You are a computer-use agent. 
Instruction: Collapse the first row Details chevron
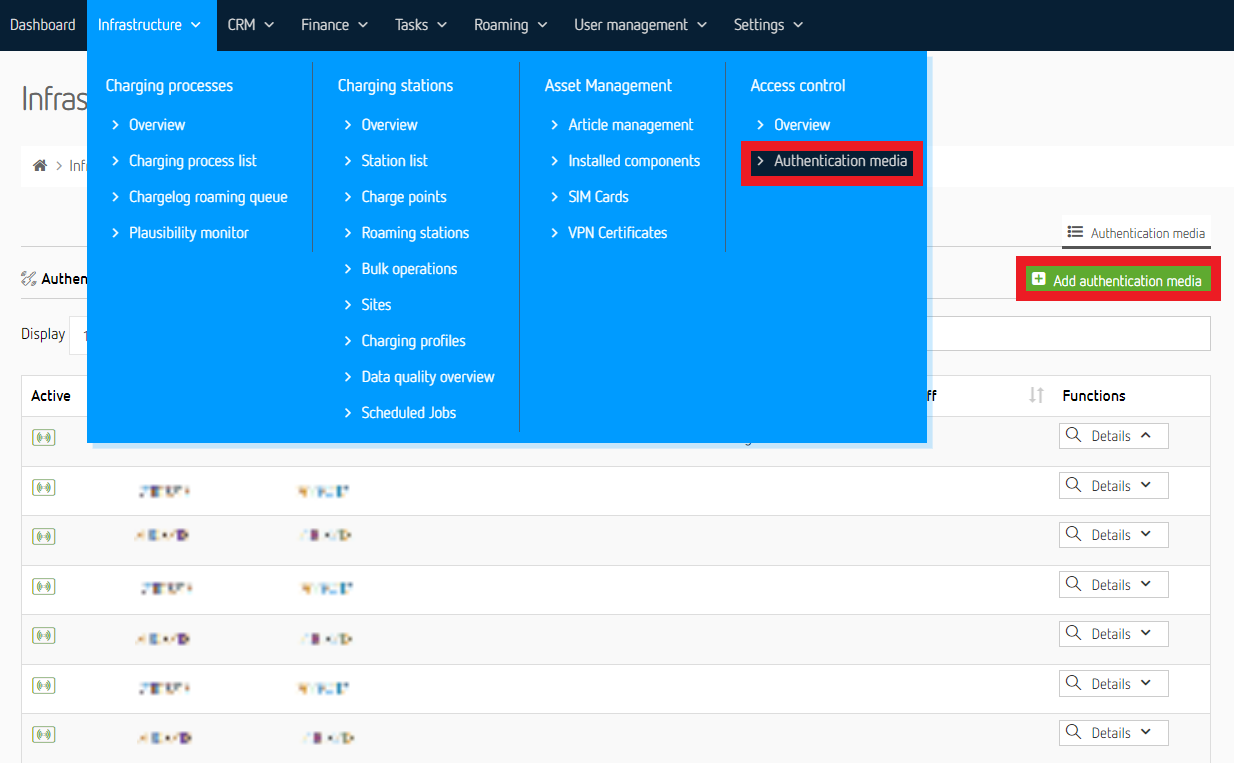click(1146, 435)
